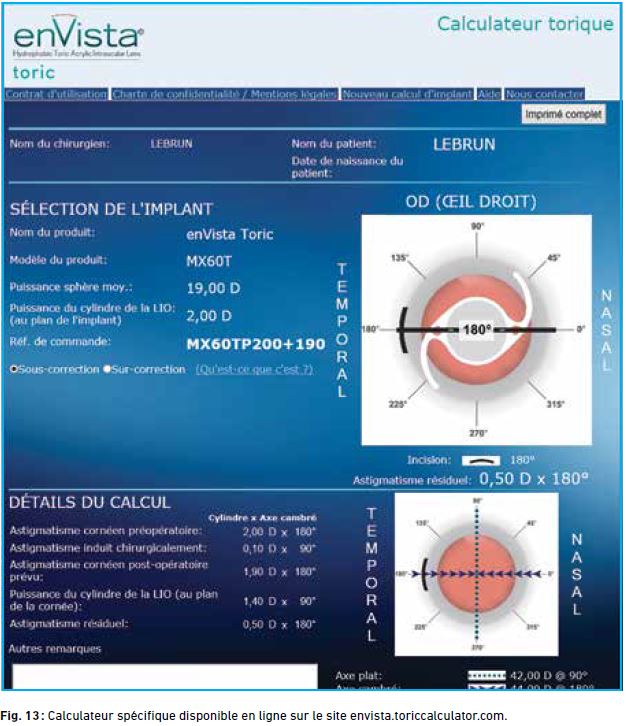This screenshot has width=626, height=726.
Task: Click the enVista logo
Action: pyautogui.click(x=78, y=37)
